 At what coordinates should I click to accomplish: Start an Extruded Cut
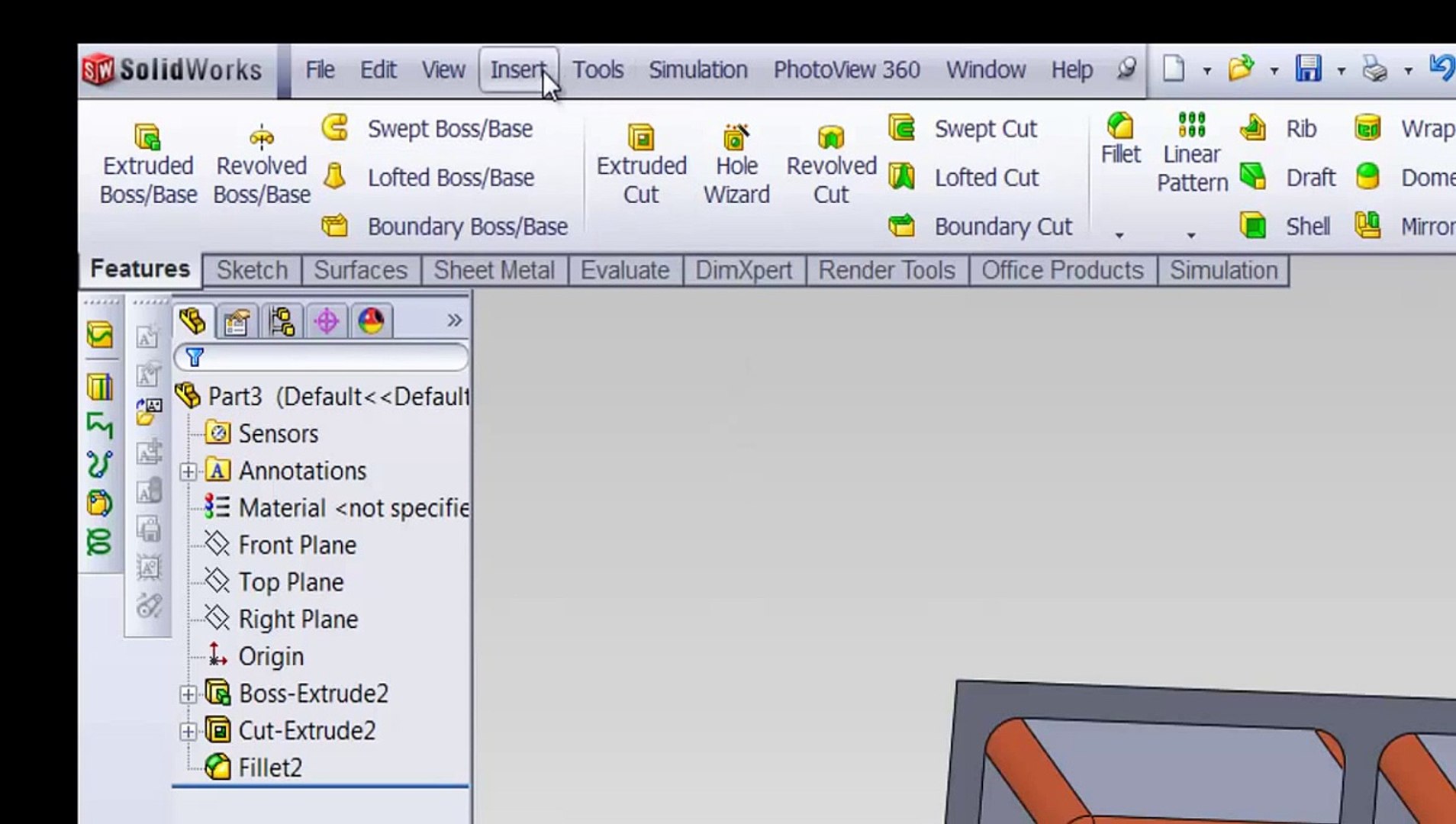(x=641, y=164)
